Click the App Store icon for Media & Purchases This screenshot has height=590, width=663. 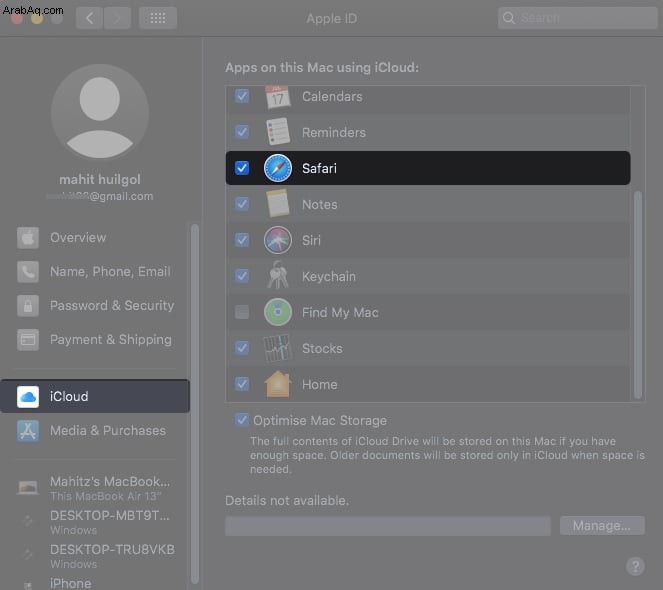[28, 431]
